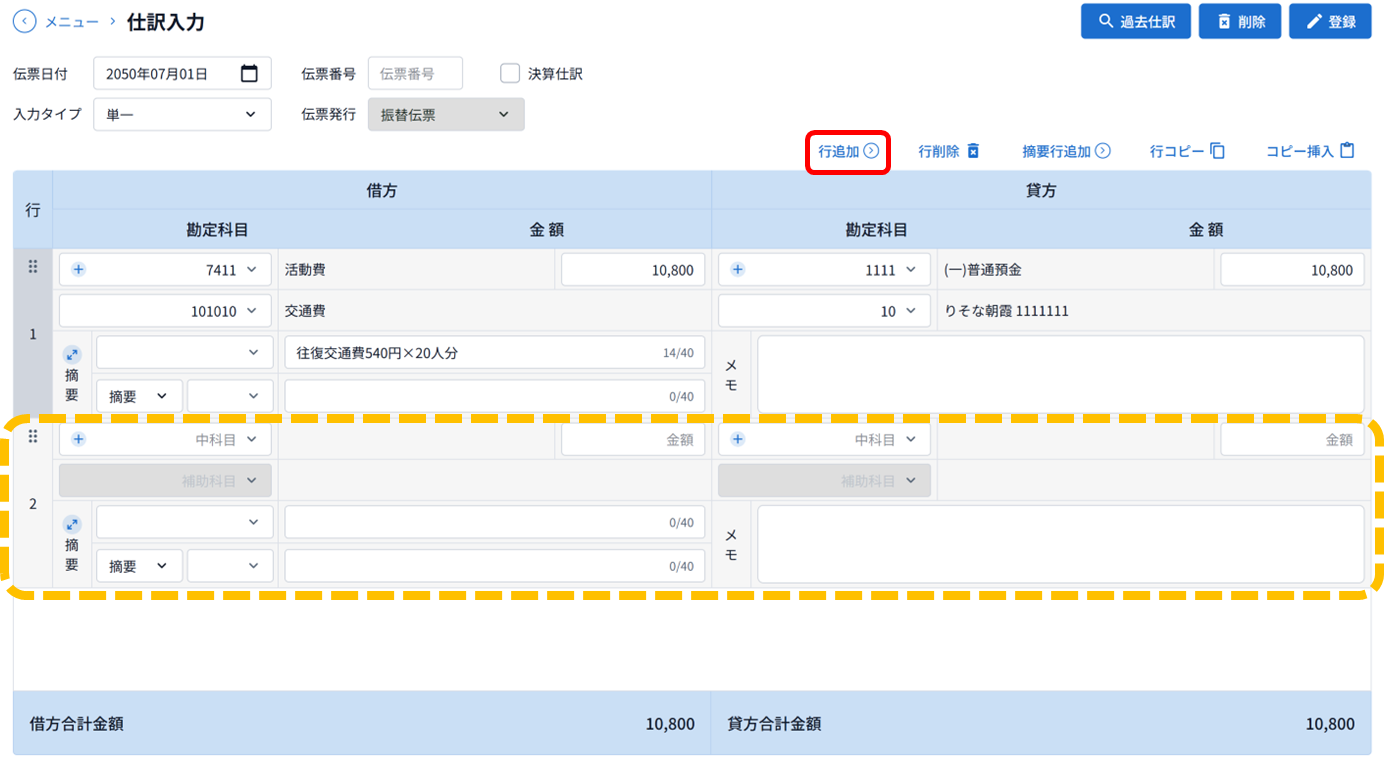Toggle the 決算仕訳 checkbox
The height and width of the screenshot is (762, 1384).
[x=510, y=73]
